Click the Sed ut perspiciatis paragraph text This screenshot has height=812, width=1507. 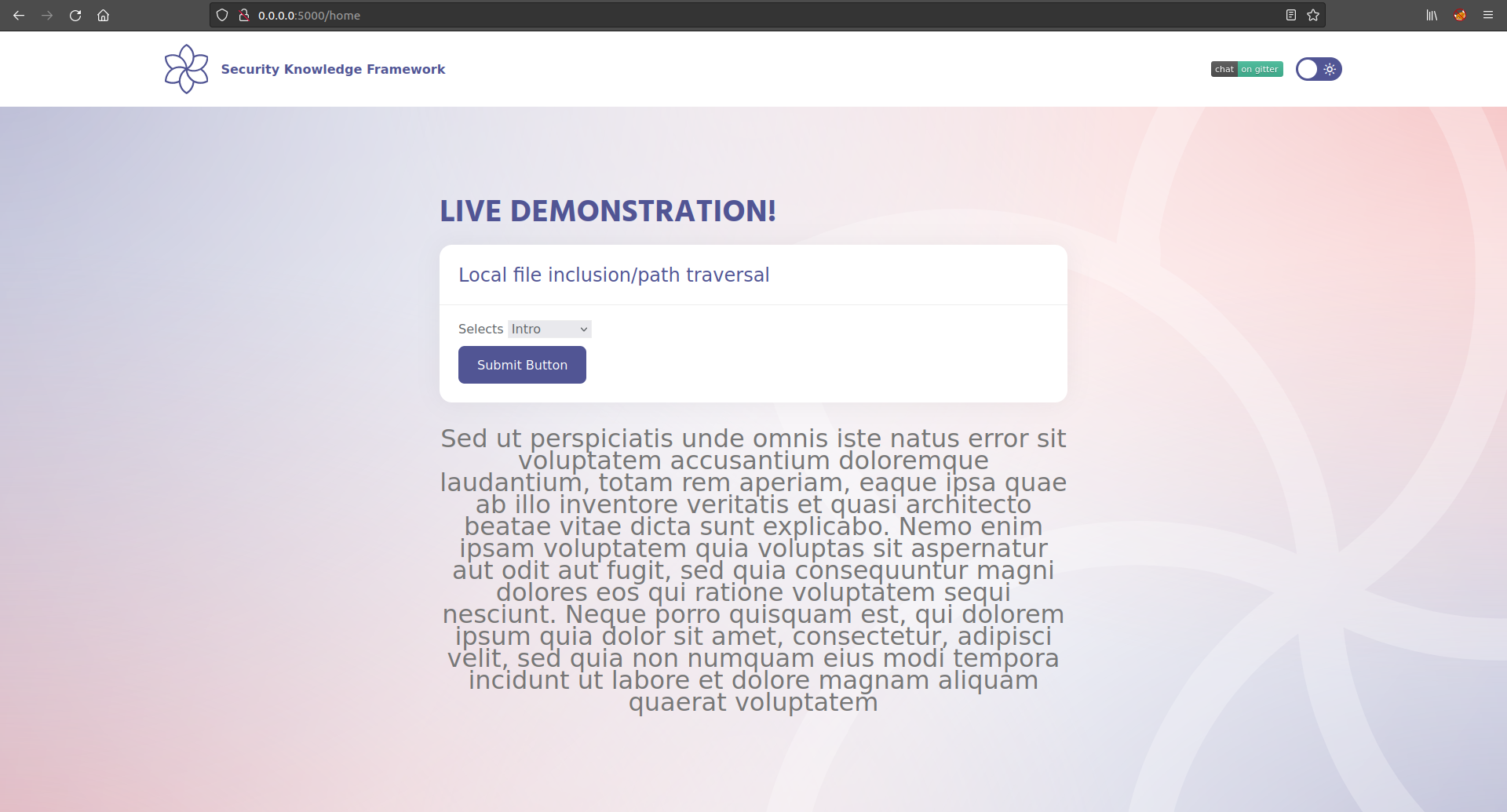(753, 570)
